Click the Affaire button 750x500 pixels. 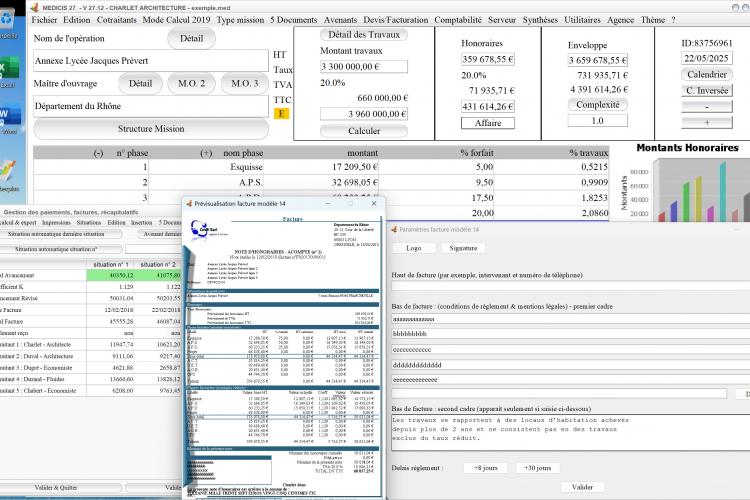coord(488,123)
